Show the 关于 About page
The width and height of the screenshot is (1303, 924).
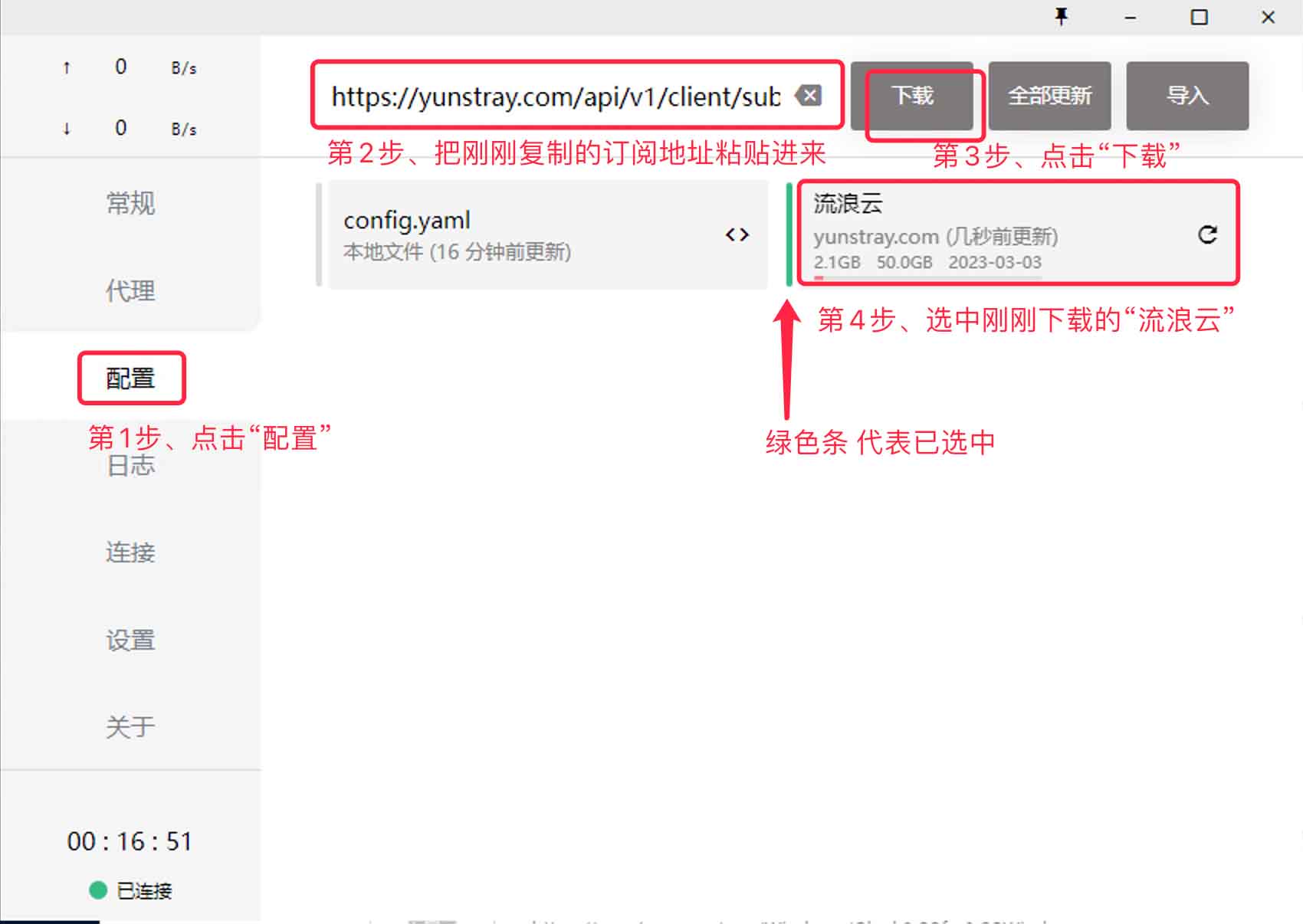[x=130, y=727]
